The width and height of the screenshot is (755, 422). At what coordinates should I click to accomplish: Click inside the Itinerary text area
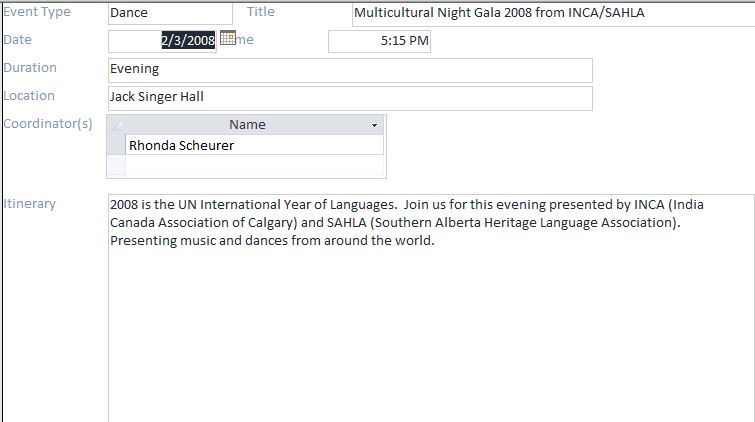(431, 308)
